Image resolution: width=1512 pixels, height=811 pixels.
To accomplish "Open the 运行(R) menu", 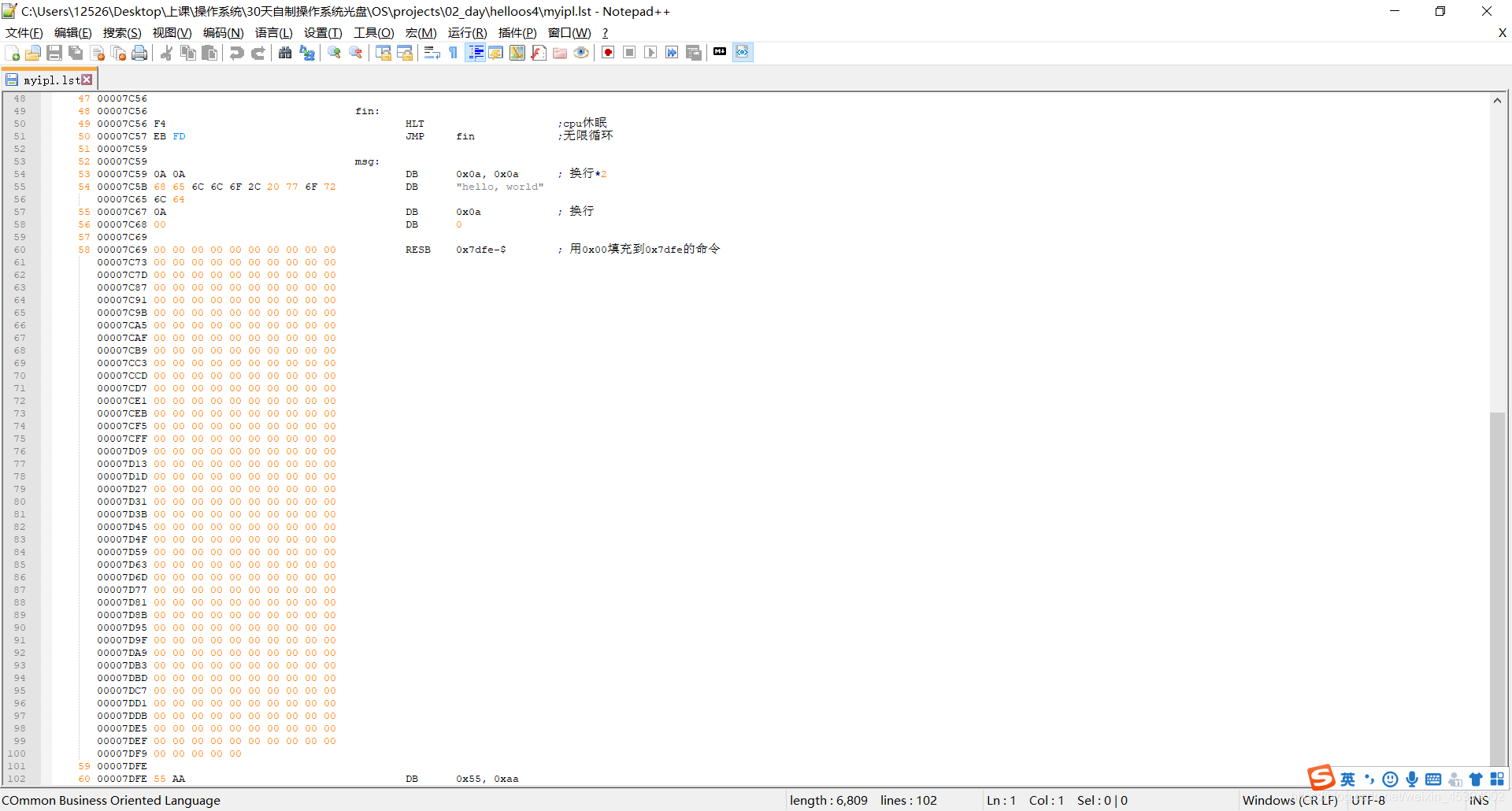I will click(x=468, y=33).
